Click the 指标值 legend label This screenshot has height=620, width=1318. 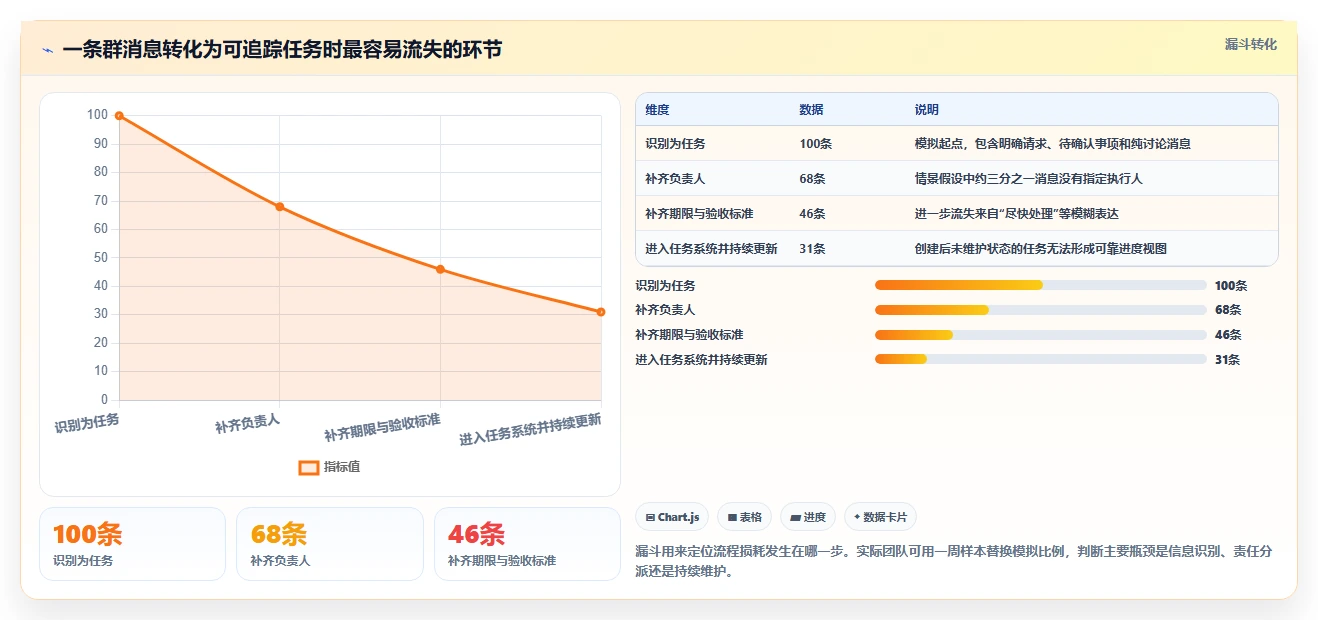coord(342,467)
